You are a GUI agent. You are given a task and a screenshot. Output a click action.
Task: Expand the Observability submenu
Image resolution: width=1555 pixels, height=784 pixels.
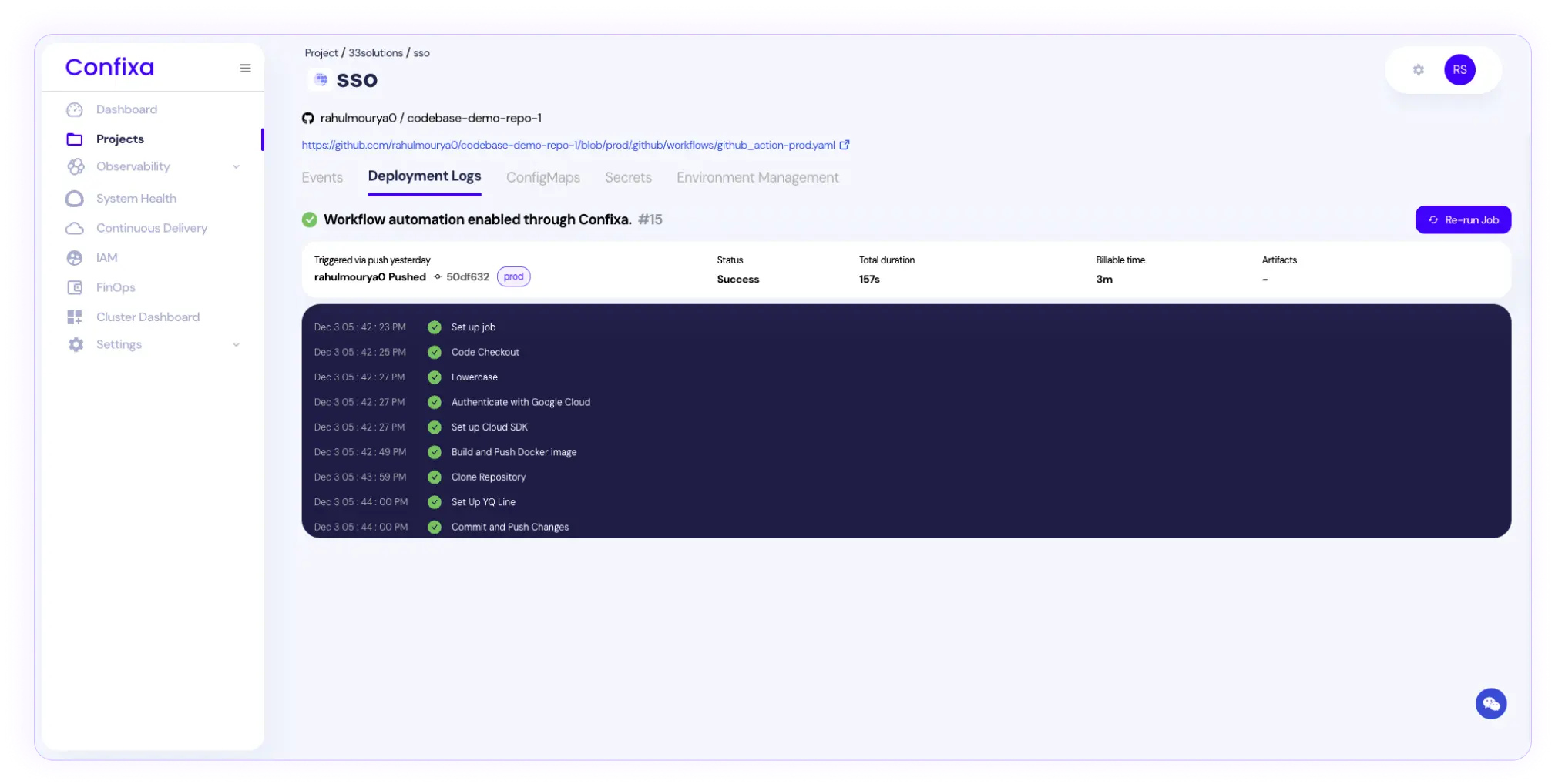pos(236,166)
